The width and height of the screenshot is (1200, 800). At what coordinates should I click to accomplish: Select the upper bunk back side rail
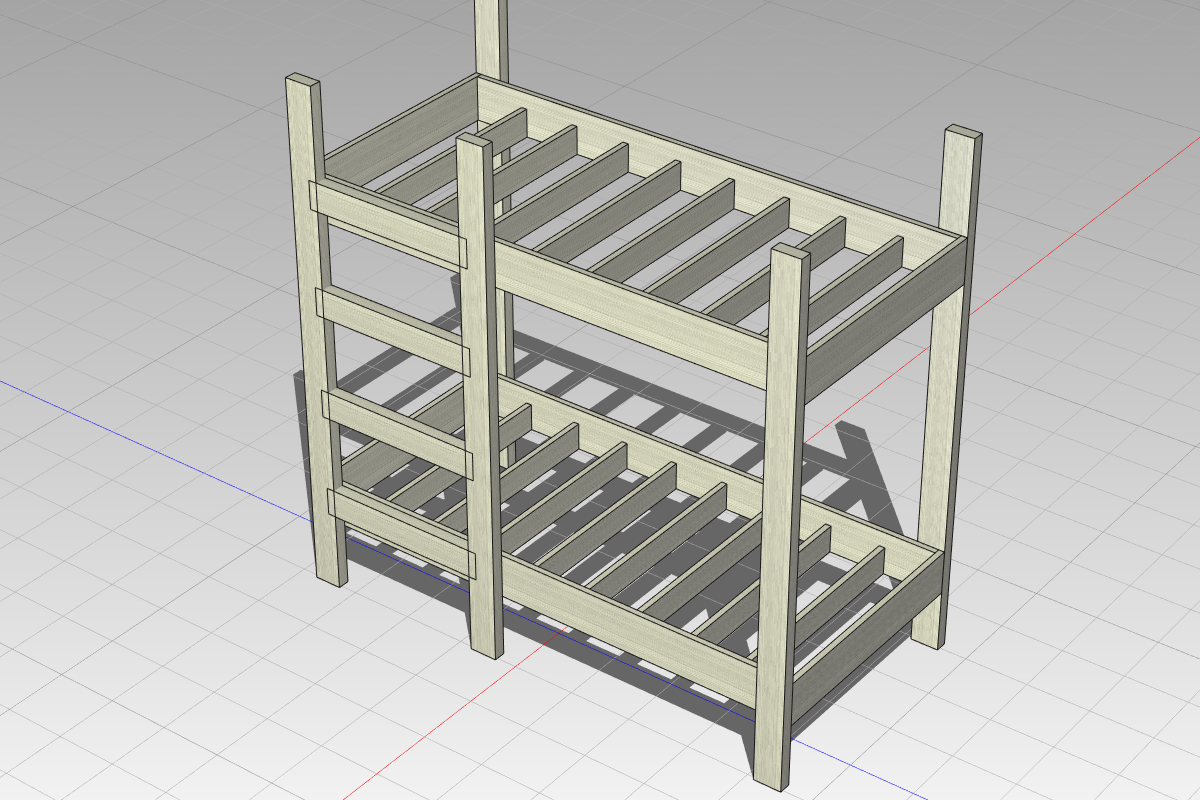[x=720, y=160]
